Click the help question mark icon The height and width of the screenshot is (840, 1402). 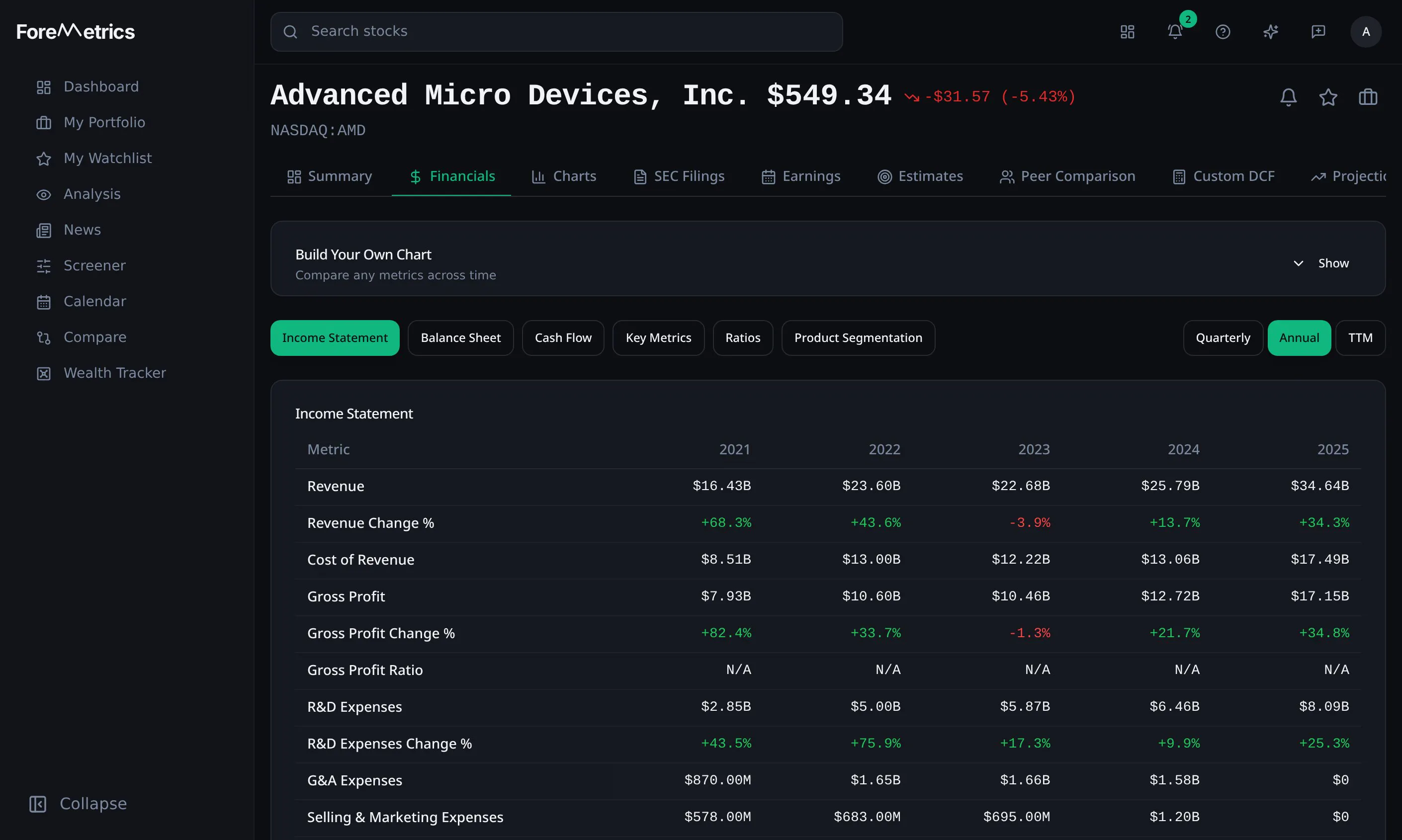click(x=1223, y=32)
